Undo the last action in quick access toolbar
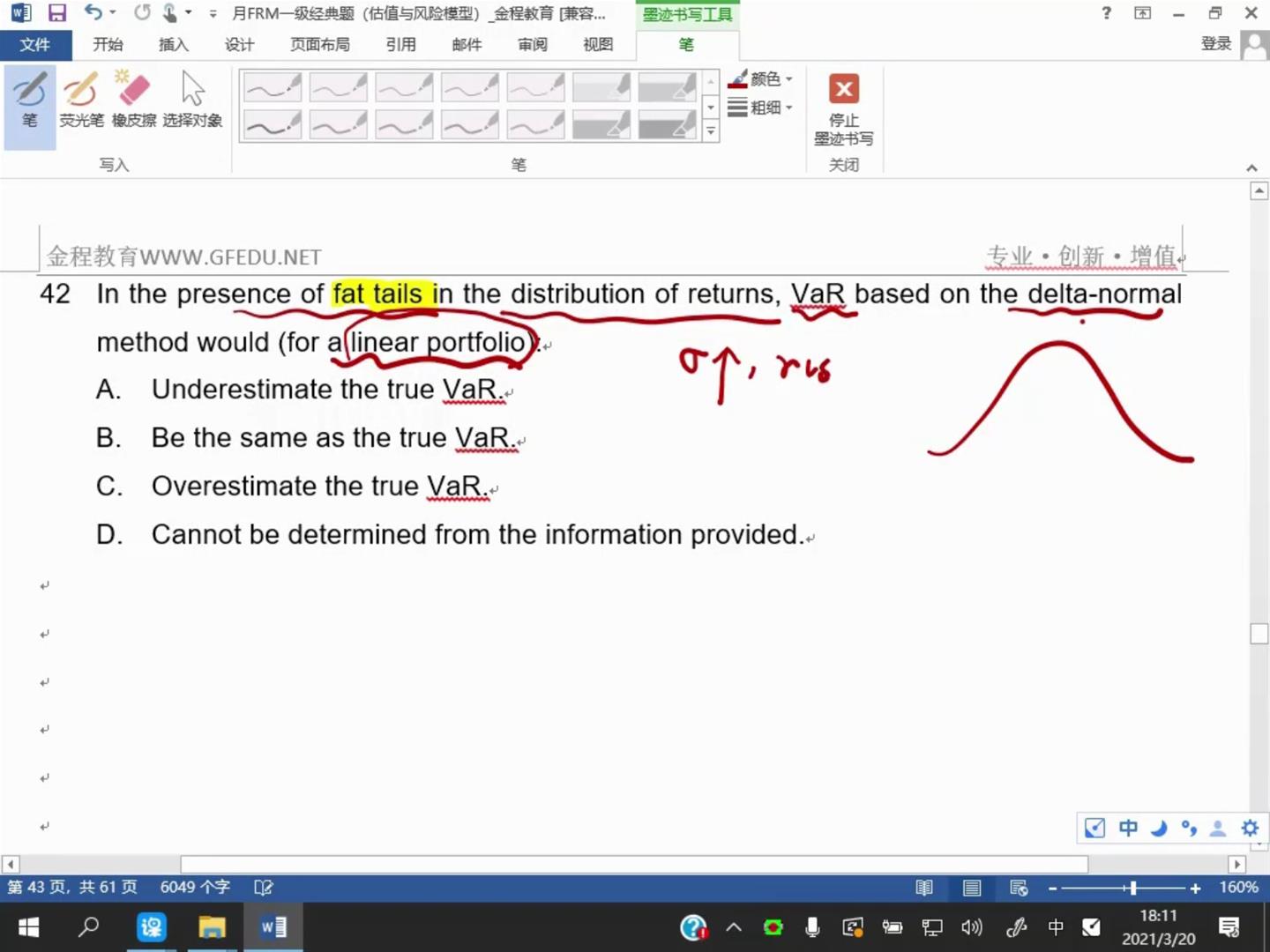Viewport: 1270px width, 952px height. pos(93,13)
